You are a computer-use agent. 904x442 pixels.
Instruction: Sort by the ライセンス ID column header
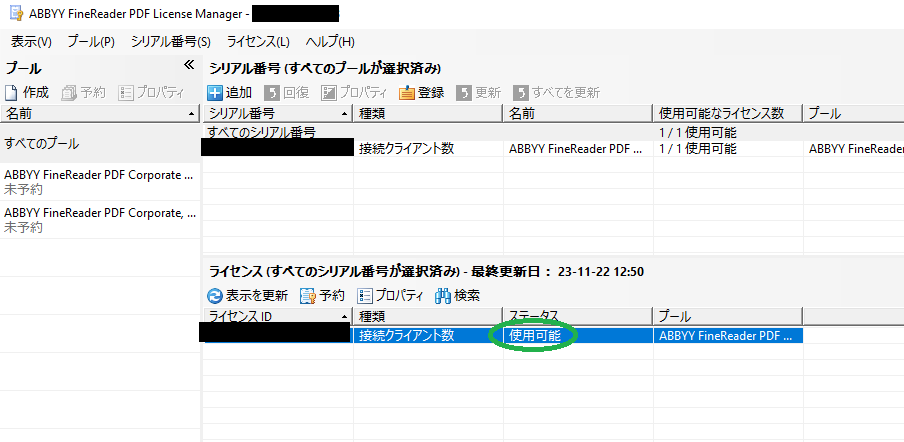coord(278,316)
